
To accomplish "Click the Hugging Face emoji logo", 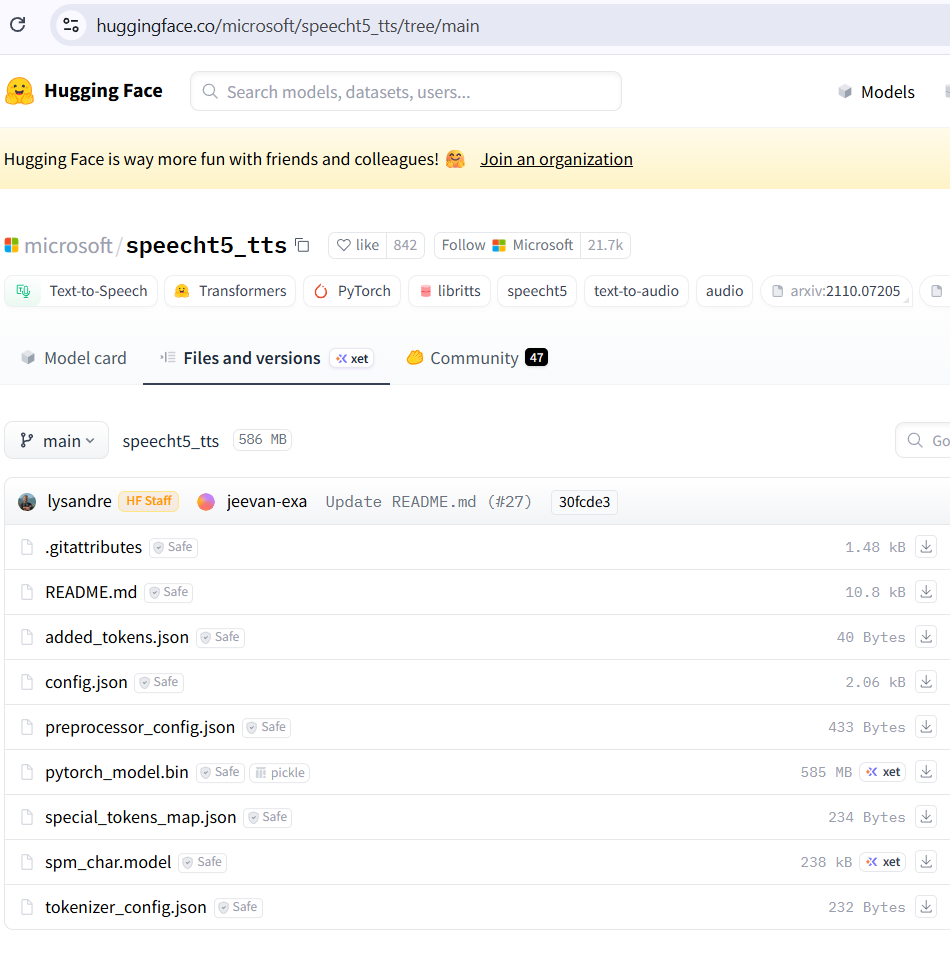I will [20, 91].
